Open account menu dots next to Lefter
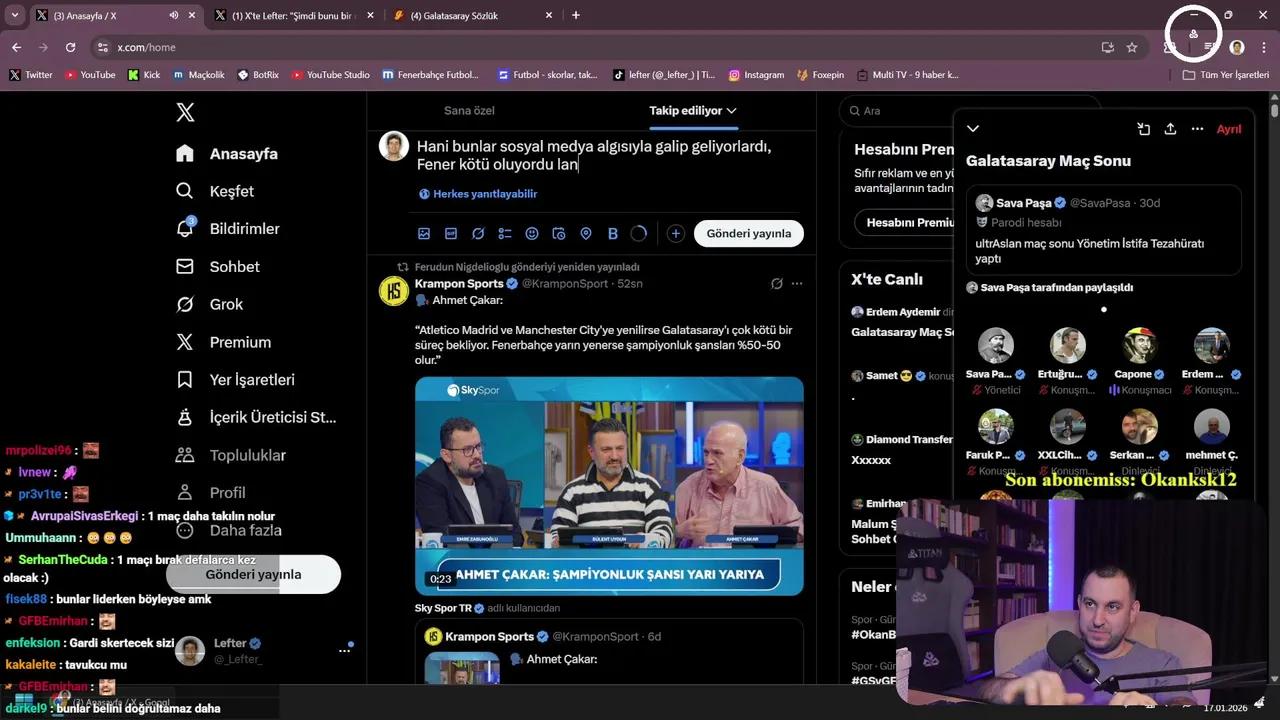Screen dimensions: 1280x720 coord(344,650)
